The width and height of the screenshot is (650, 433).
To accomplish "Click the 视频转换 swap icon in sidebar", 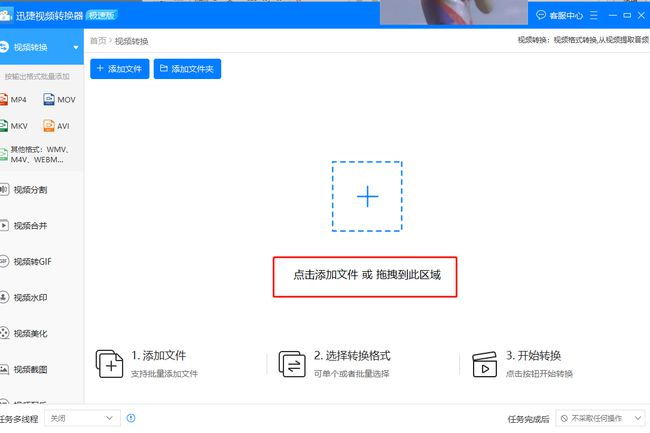I will point(4,47).
